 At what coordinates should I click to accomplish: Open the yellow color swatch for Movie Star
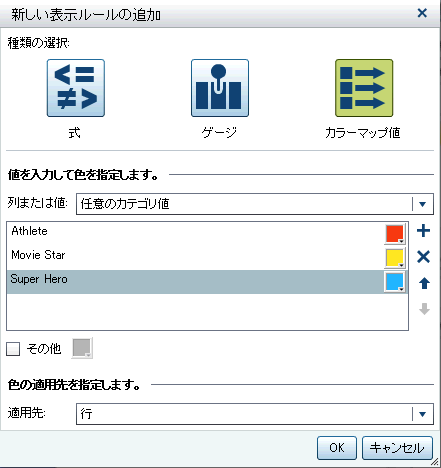pos(395,258)
